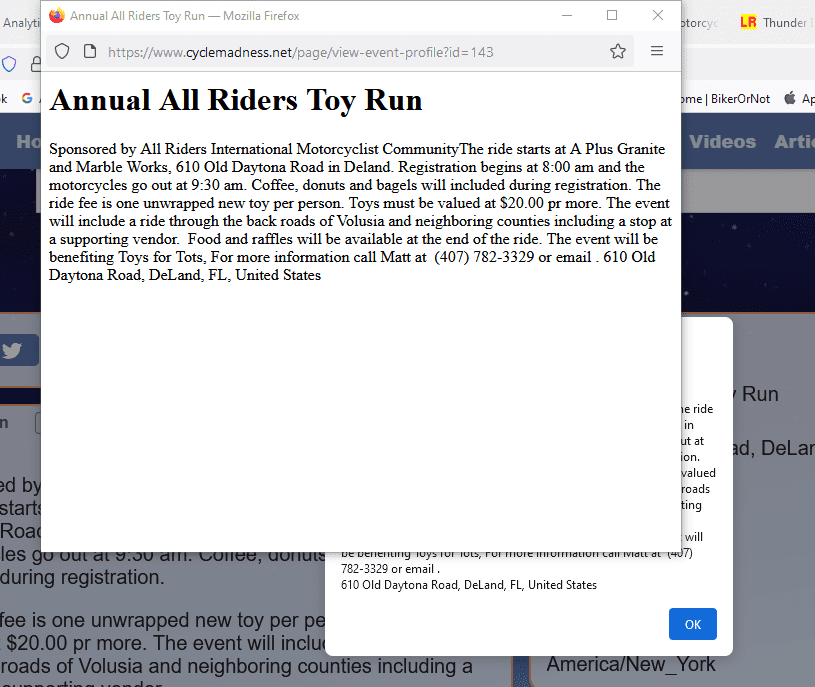Click the Annual All Riders Toy Run heading
The height and width of the screenshot is (687, 815).
coord(236,100)
